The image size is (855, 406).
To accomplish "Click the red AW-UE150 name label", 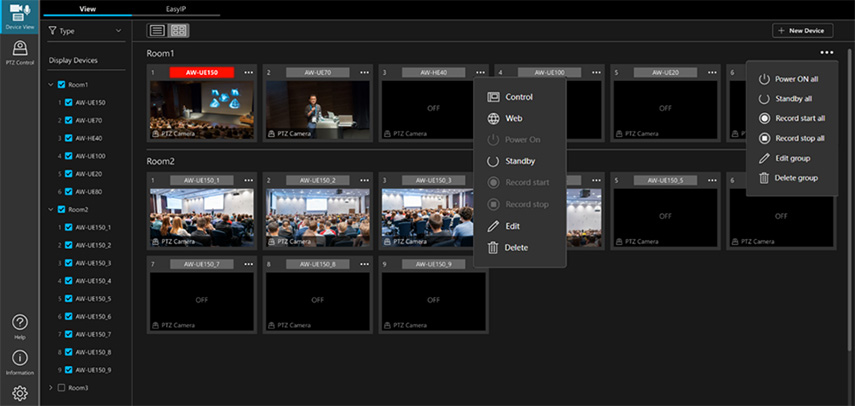I will 202,72.
